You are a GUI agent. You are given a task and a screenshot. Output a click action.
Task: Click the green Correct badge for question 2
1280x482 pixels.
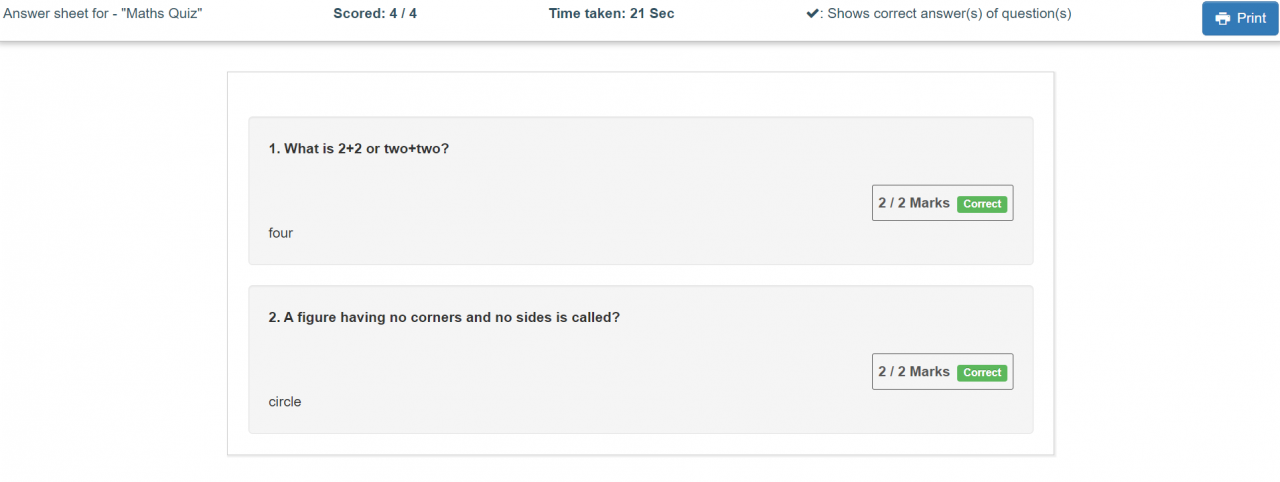[x=982, y=372]
